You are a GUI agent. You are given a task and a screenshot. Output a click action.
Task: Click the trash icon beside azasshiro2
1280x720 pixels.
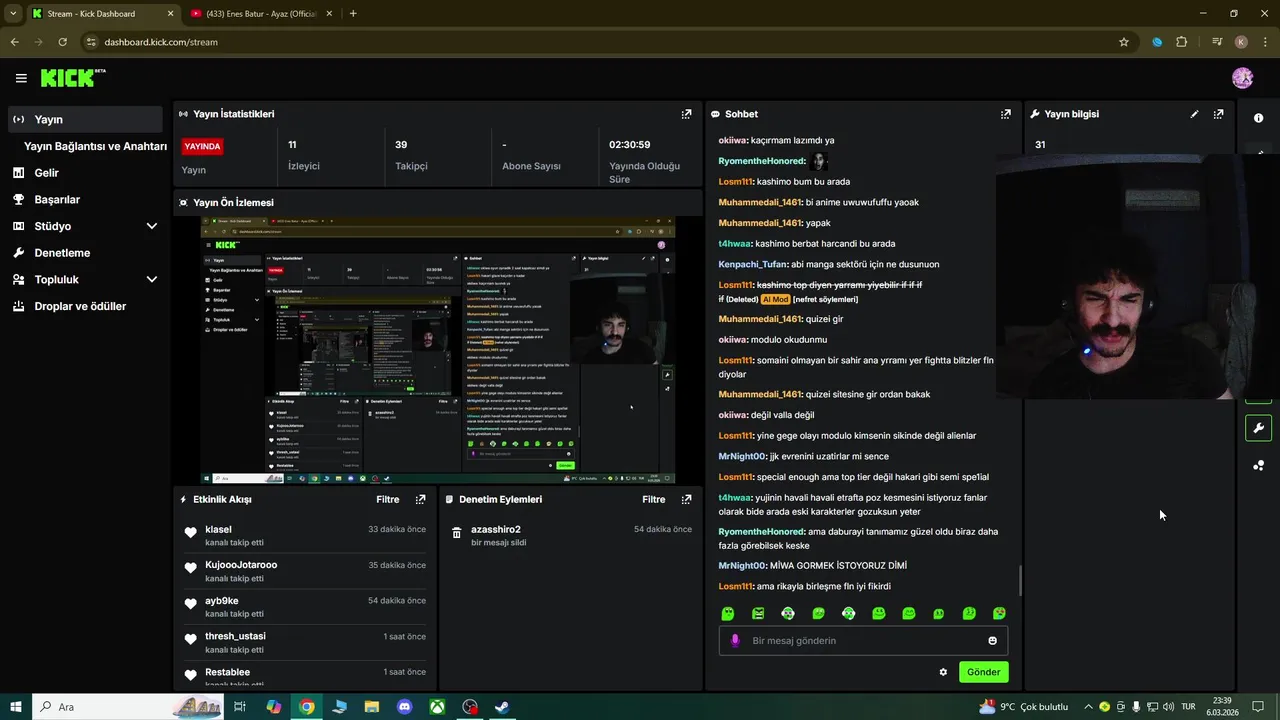457,533
